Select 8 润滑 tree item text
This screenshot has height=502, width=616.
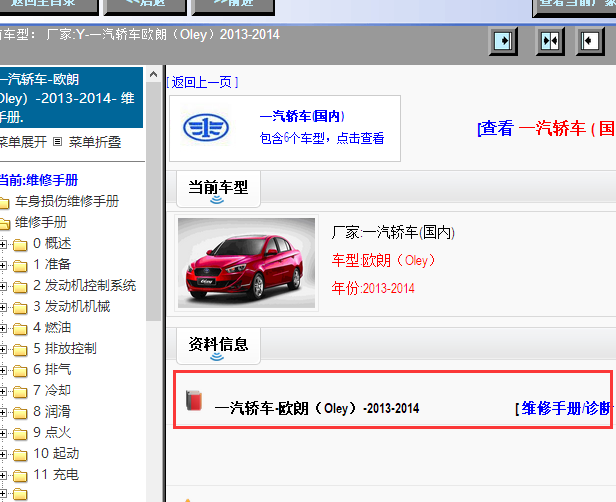52,411
